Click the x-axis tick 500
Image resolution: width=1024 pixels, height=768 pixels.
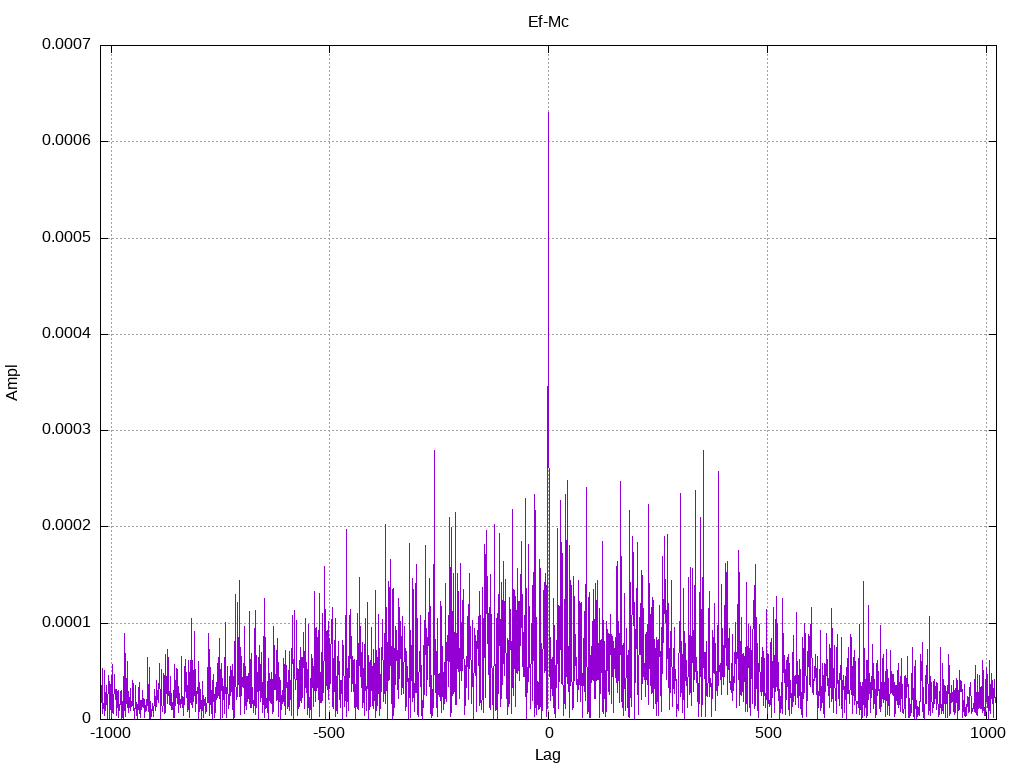click(x=768, y=733)
